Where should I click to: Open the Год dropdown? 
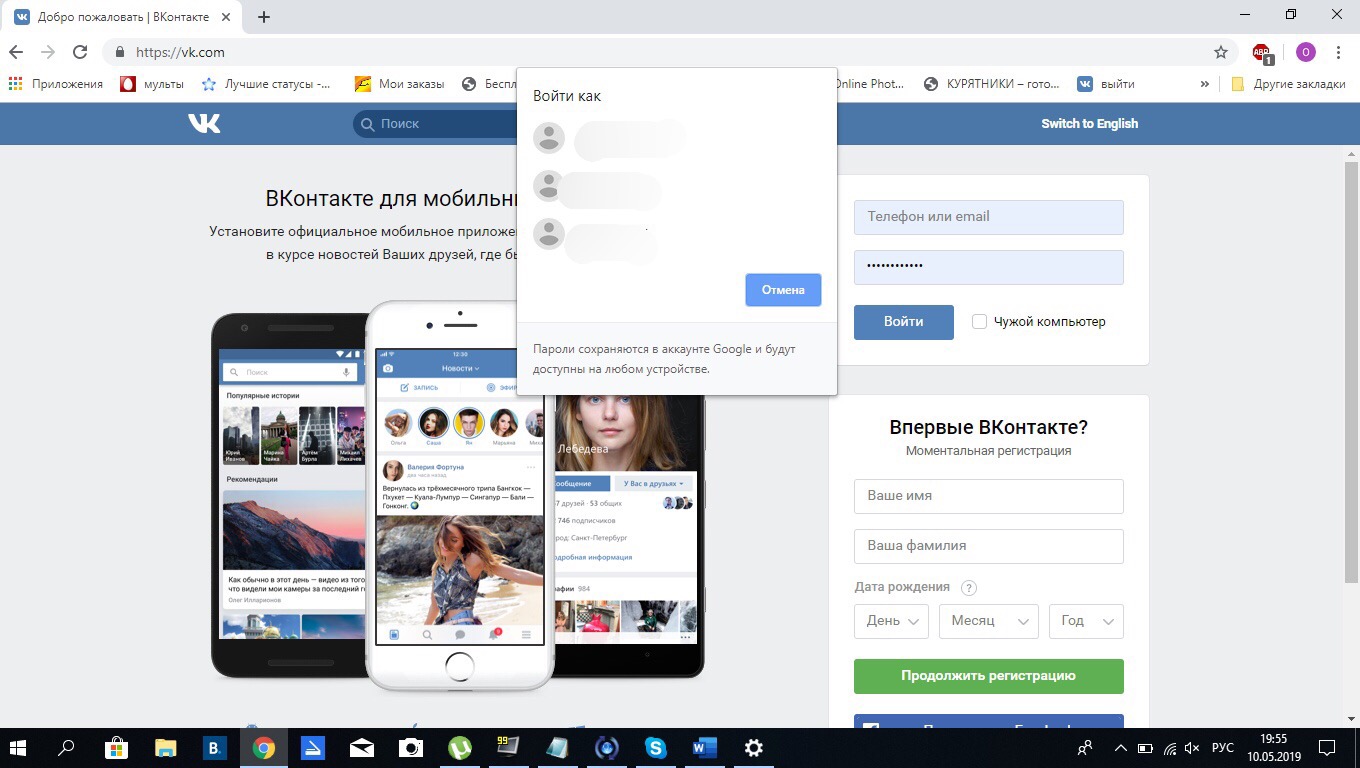pos(1086,621)
